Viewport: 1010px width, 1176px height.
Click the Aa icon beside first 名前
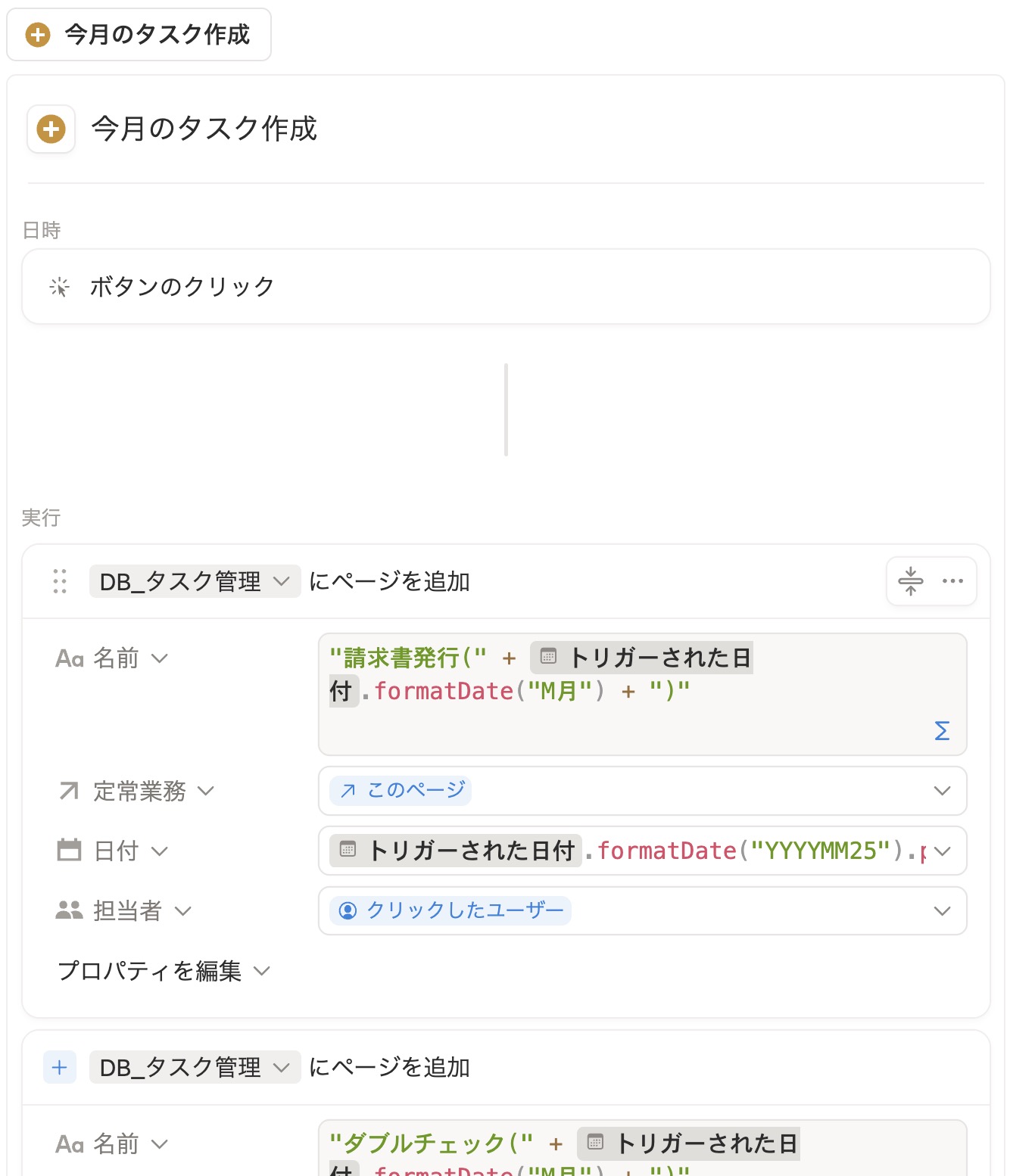pyautogui.click(x=69, y=658)
